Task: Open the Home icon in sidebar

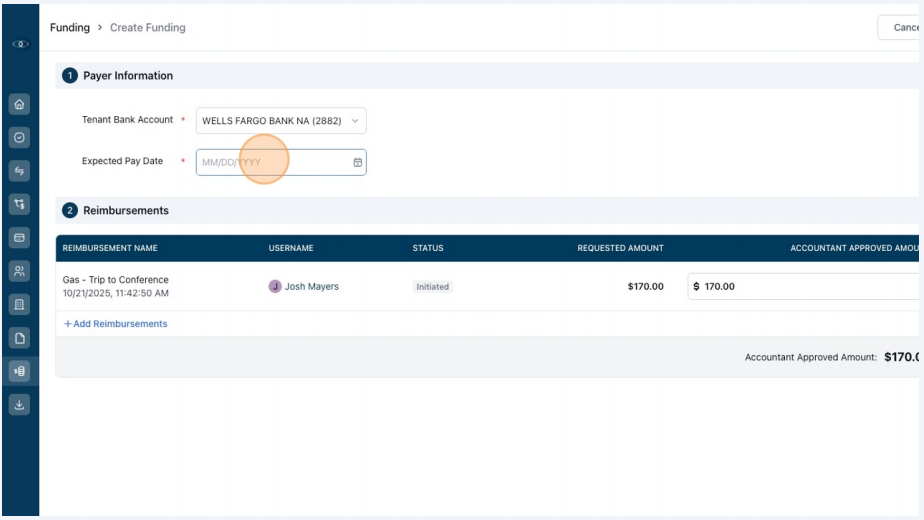Action: (x=19, y=104)
